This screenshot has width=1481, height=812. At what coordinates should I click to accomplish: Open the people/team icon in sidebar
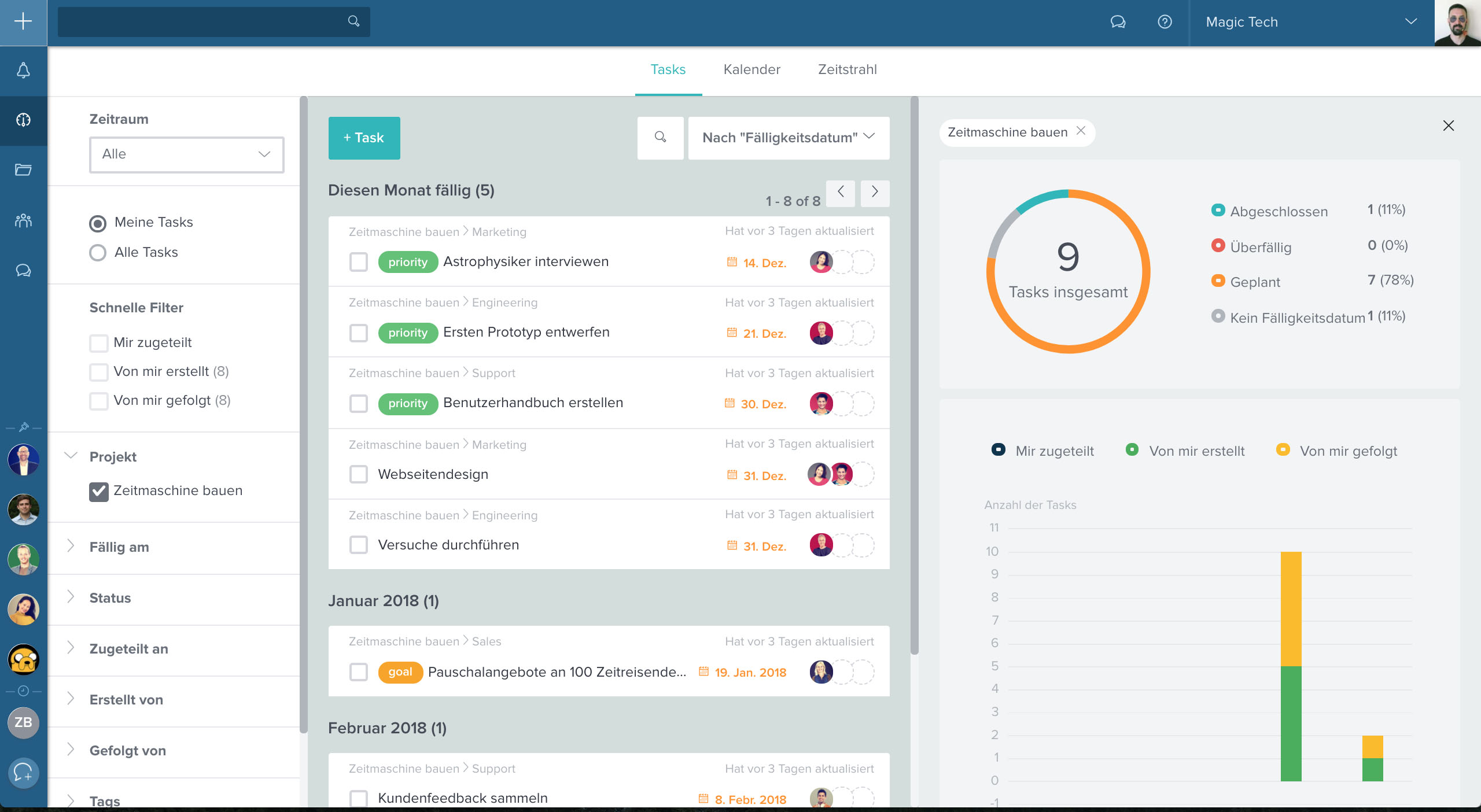pos(23,220)
